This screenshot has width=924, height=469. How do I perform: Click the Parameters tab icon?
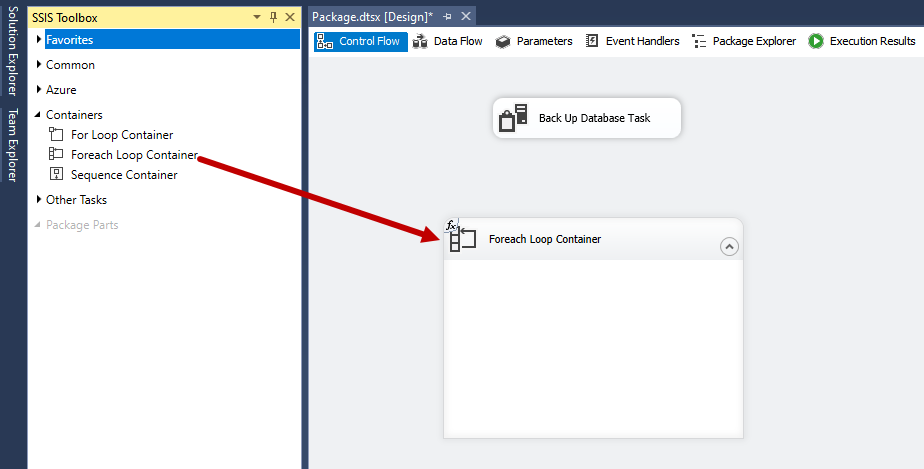[503, 41]
